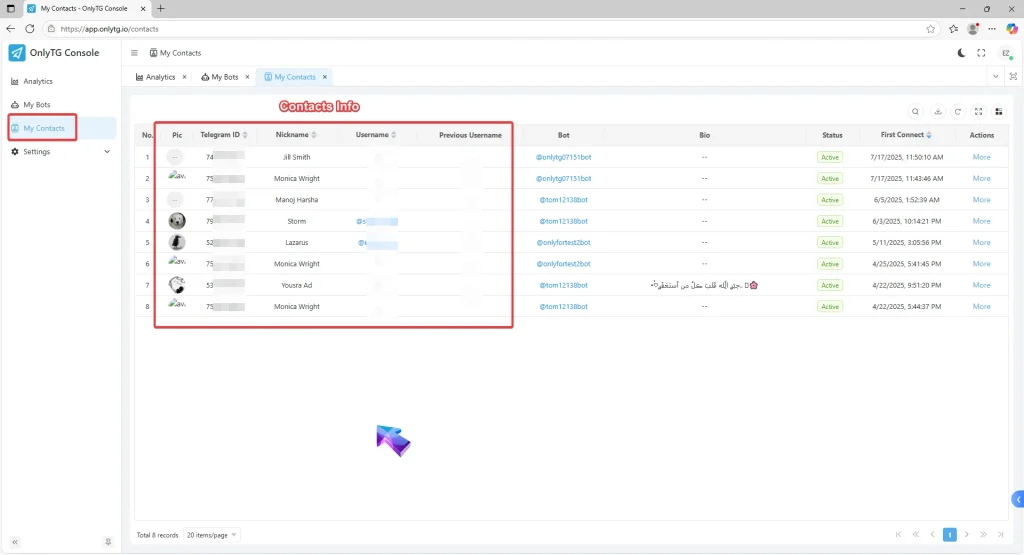Open the EZ user avatar menu
This screenshot has height=555, width=1024.
pos(1006,54)
